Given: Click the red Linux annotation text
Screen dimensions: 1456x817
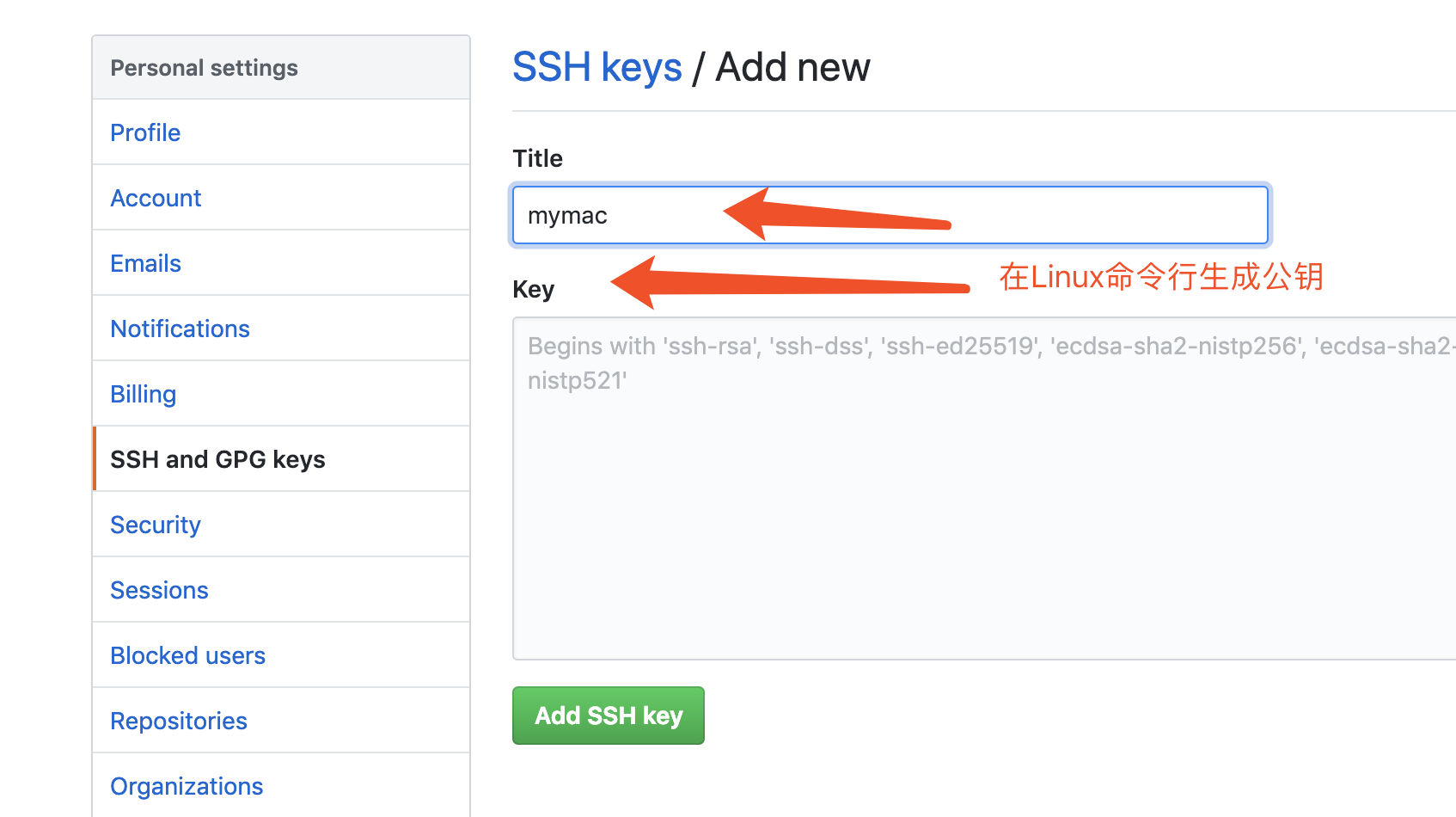Looking at the screenshot, I should [x=1160, y=277].
